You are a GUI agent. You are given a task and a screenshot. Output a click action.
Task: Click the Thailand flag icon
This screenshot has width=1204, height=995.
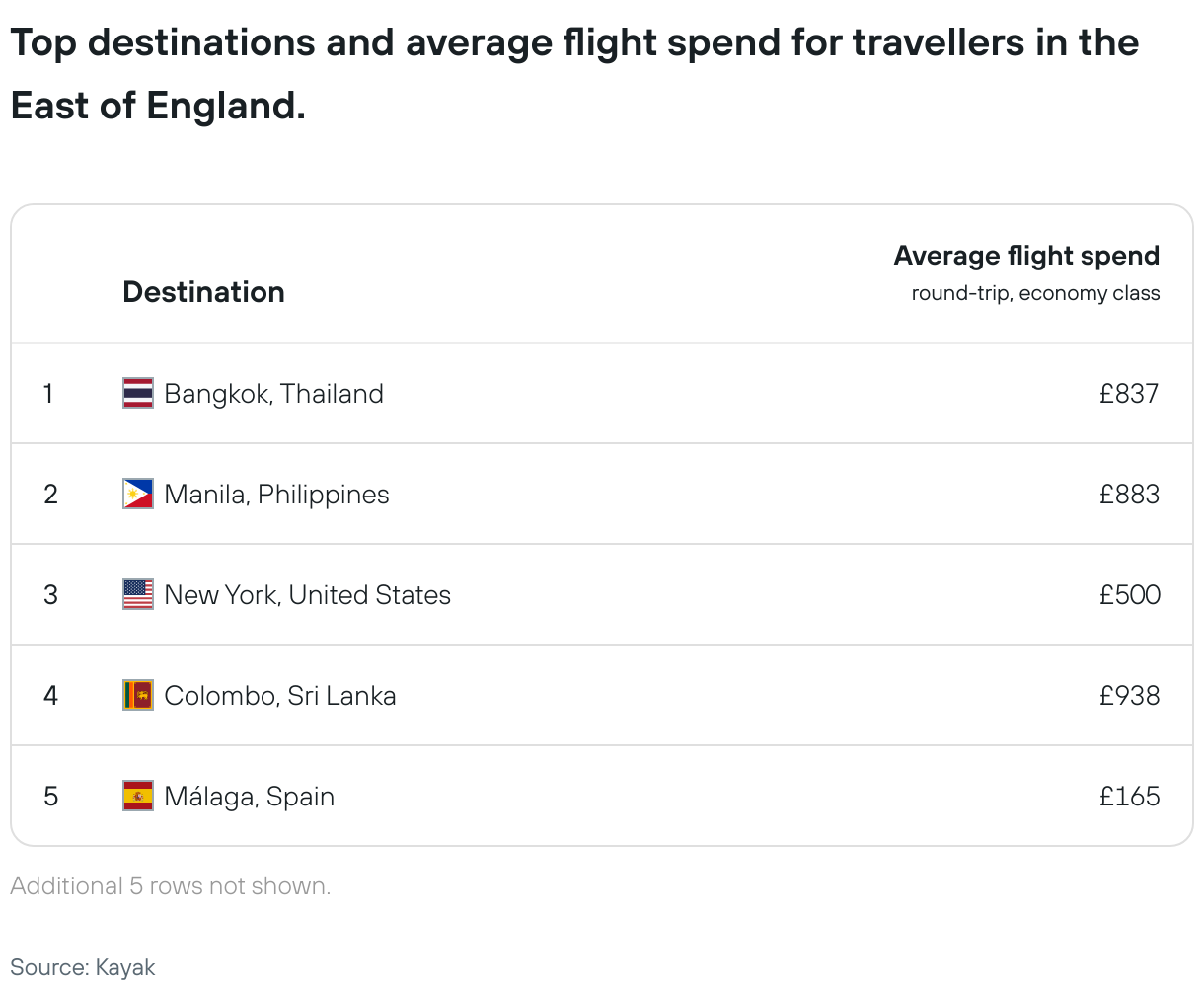(x=138, y=393)
